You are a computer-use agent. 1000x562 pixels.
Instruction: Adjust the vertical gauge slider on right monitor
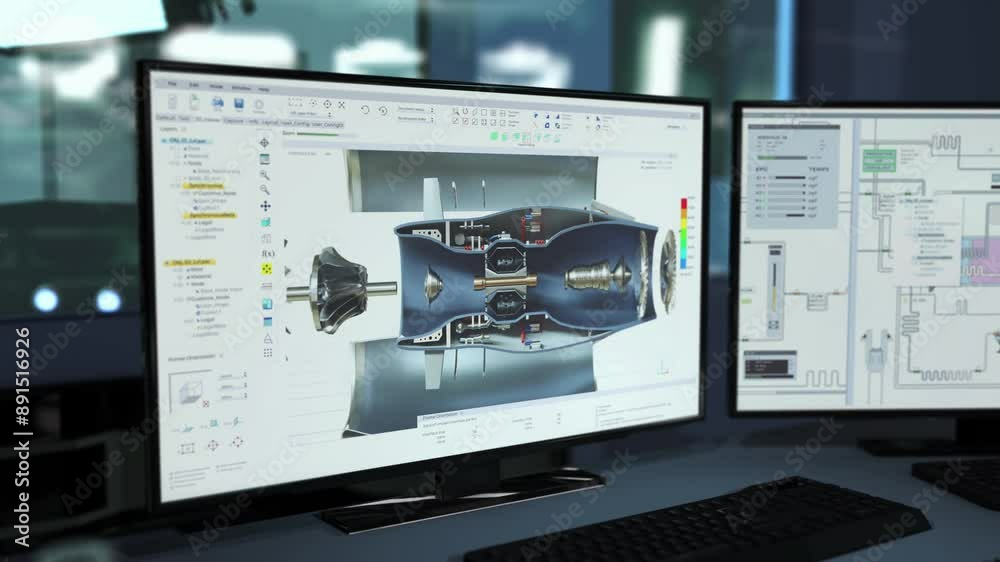(774, 288)
